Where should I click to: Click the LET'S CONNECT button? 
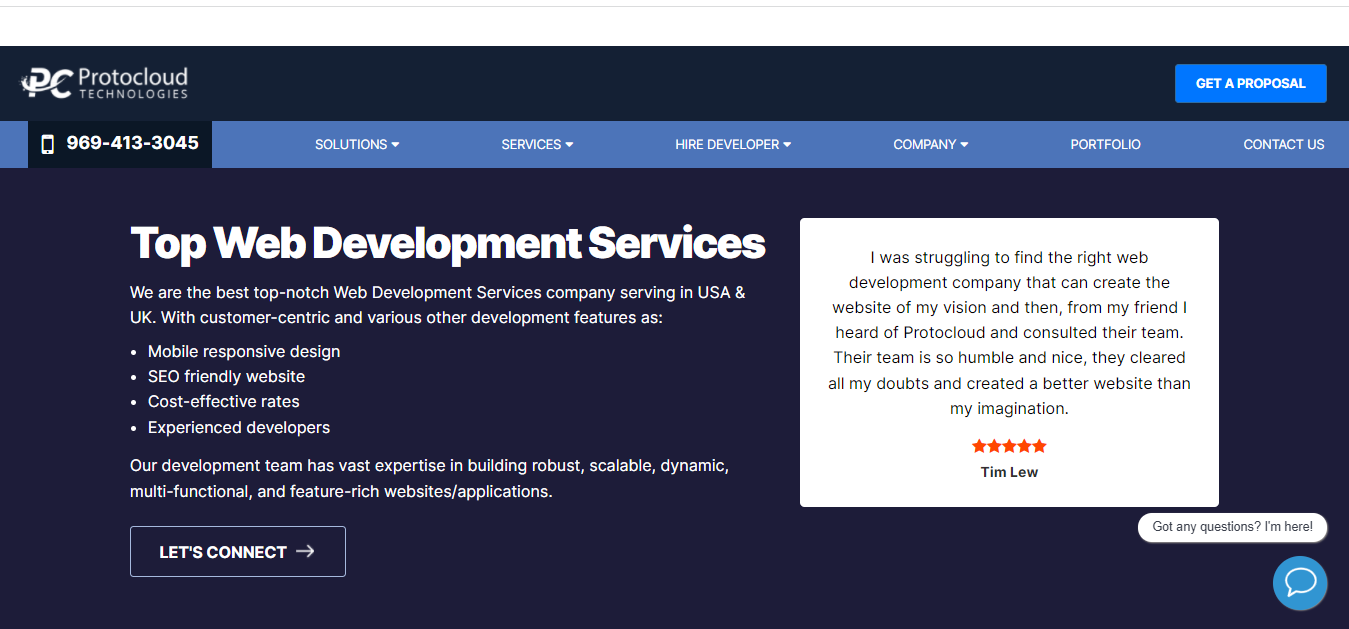tap(237, 551)
